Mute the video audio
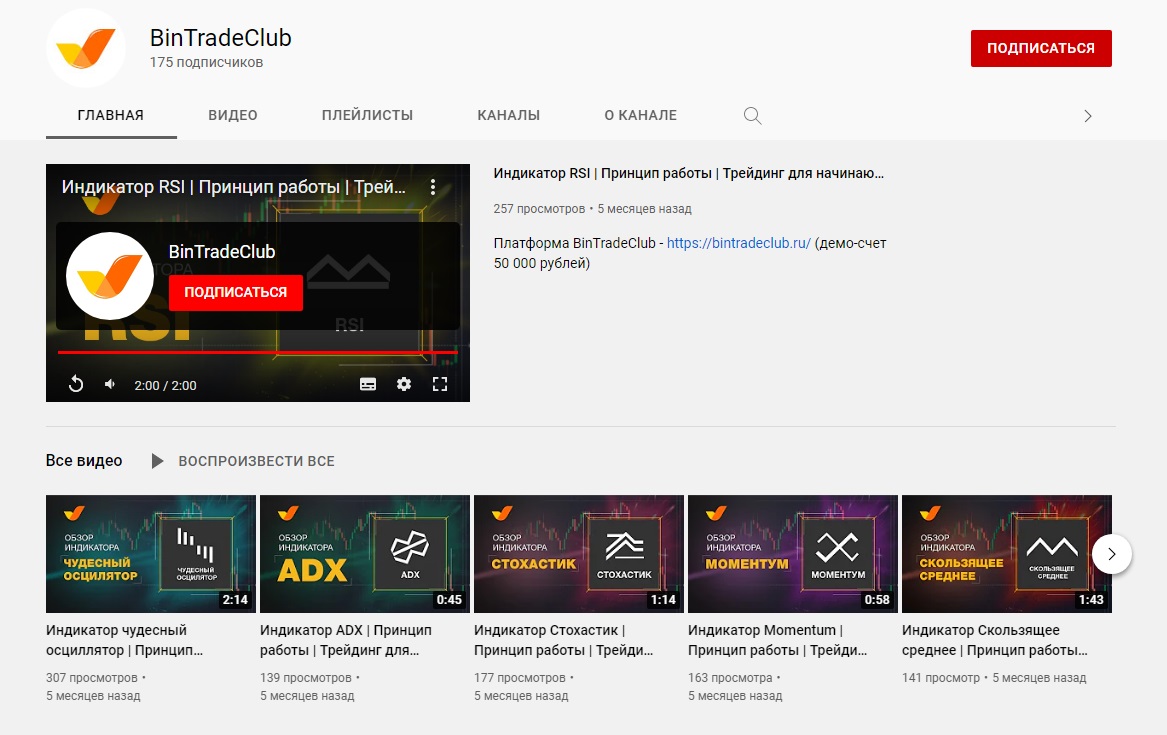1167x735 pixels. (109, 383)
